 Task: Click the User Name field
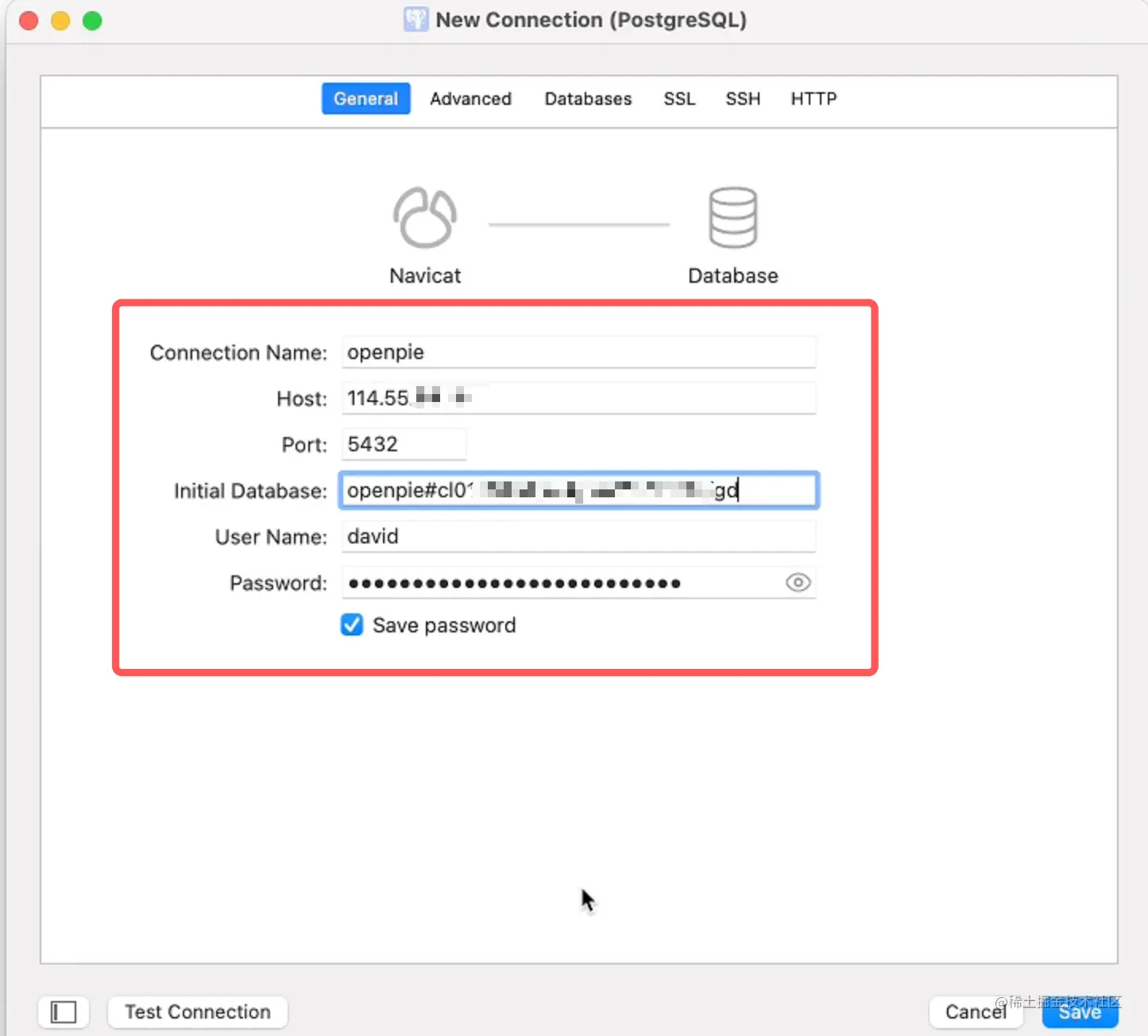click(x=578, y=536)
